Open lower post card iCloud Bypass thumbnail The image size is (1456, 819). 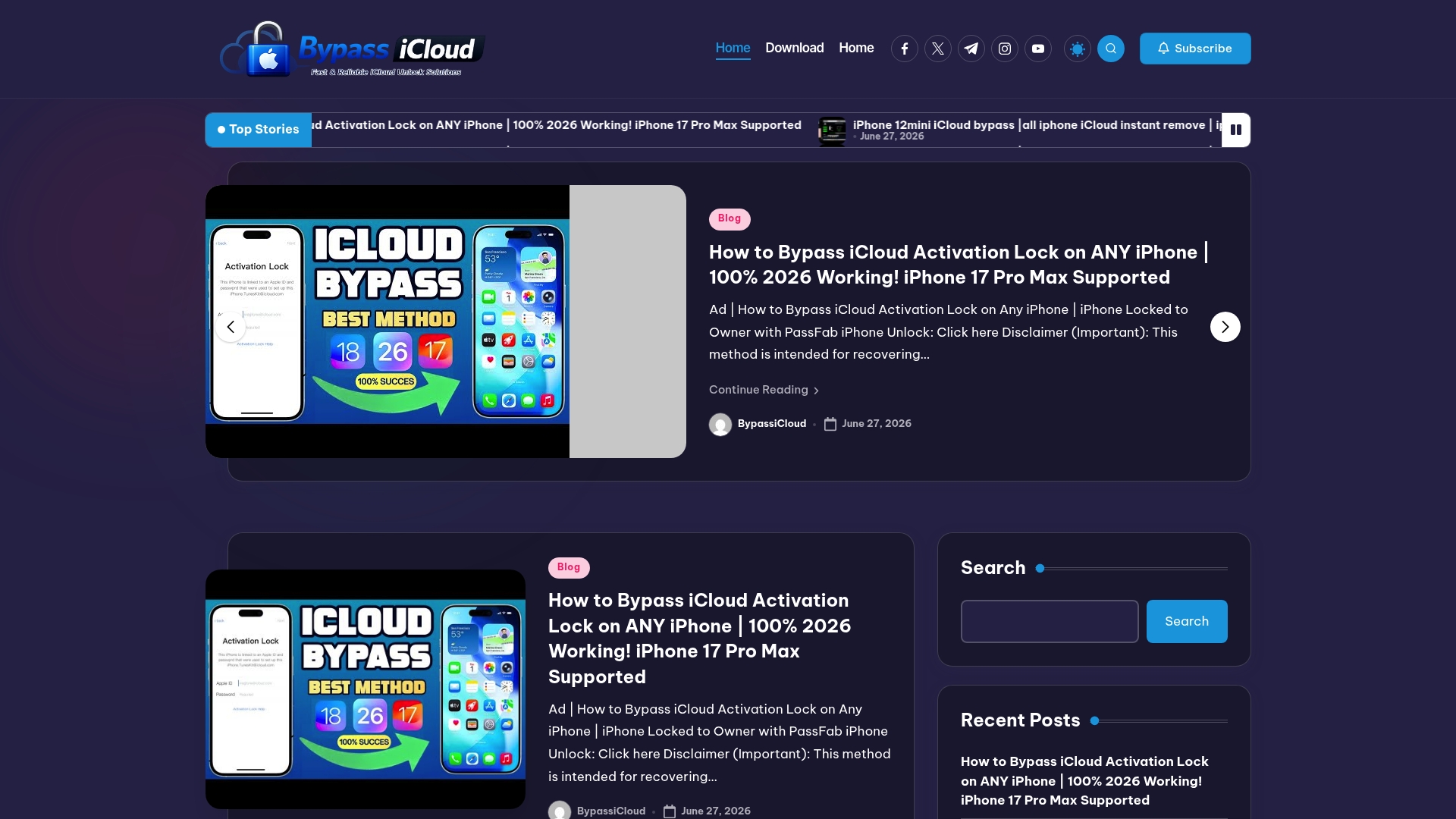pyautogui.click(x=366, y=689)
